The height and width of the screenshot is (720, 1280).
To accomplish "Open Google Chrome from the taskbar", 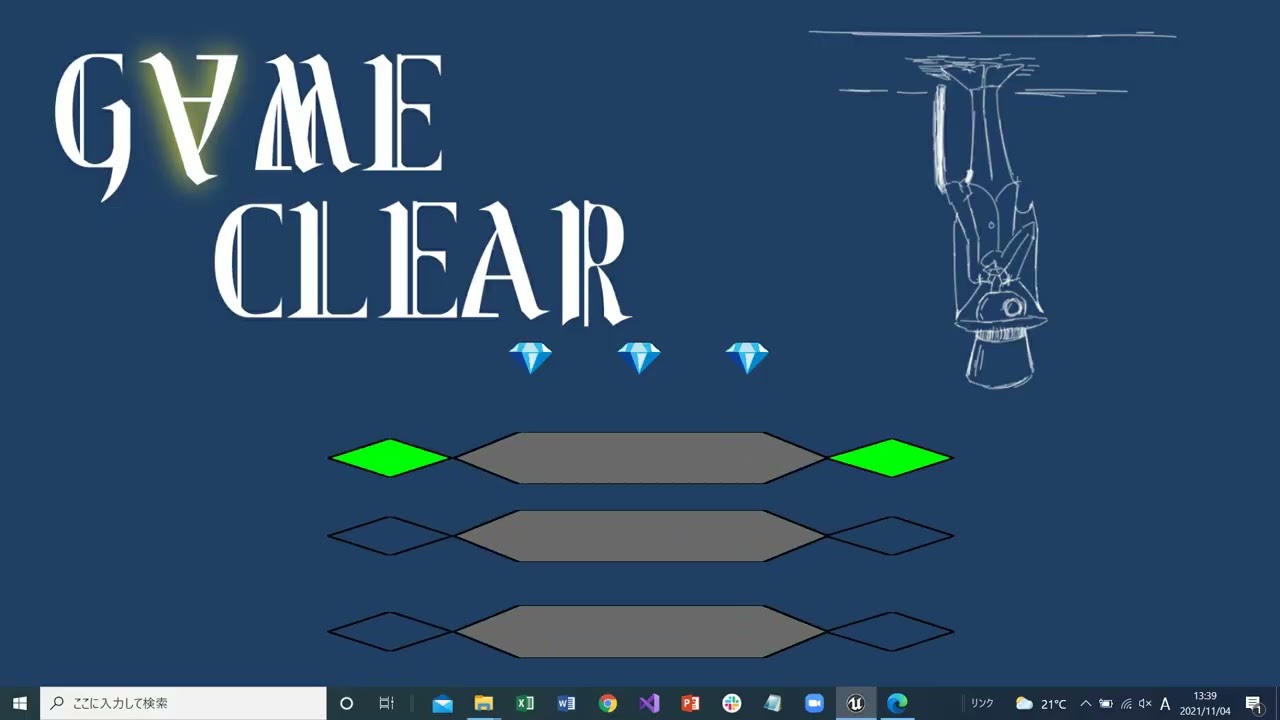I will pos(608,703).
